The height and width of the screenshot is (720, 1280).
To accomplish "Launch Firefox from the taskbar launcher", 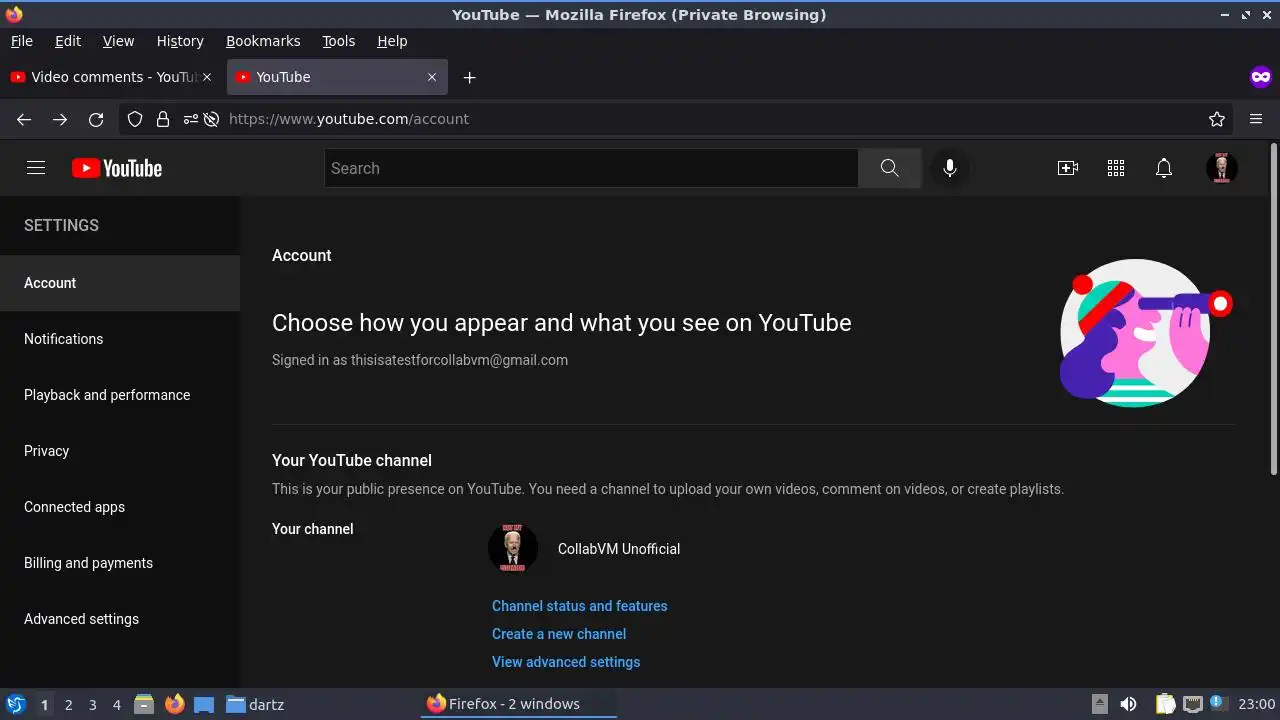I will pos(175,704).
